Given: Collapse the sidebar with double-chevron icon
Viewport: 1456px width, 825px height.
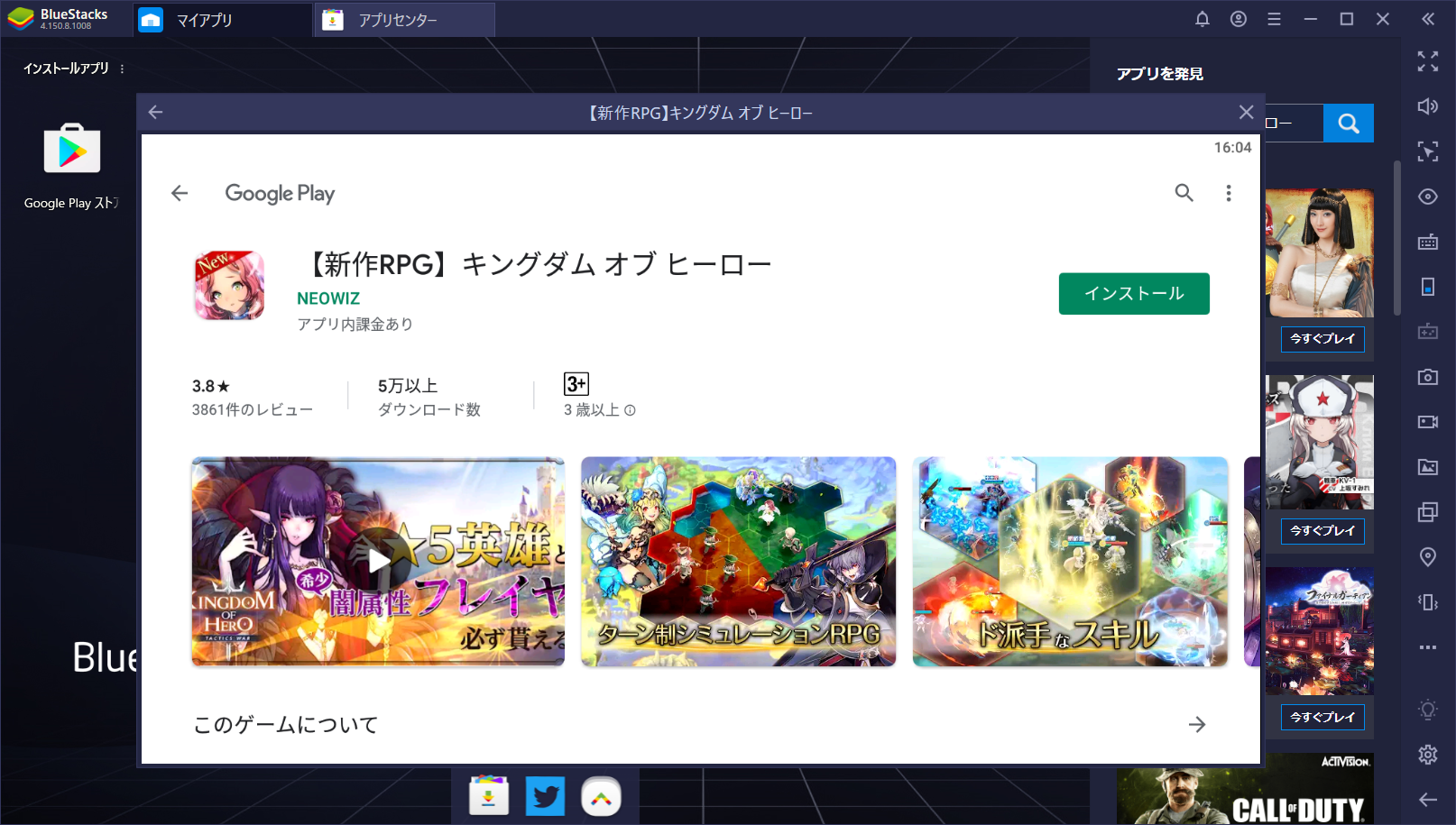Looking at the screenshot, I should 1428,19.
